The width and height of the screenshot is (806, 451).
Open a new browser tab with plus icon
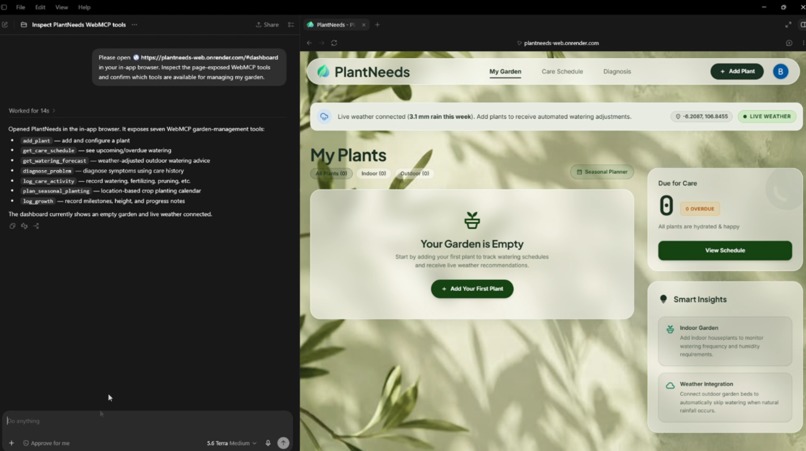pos(377,25)
